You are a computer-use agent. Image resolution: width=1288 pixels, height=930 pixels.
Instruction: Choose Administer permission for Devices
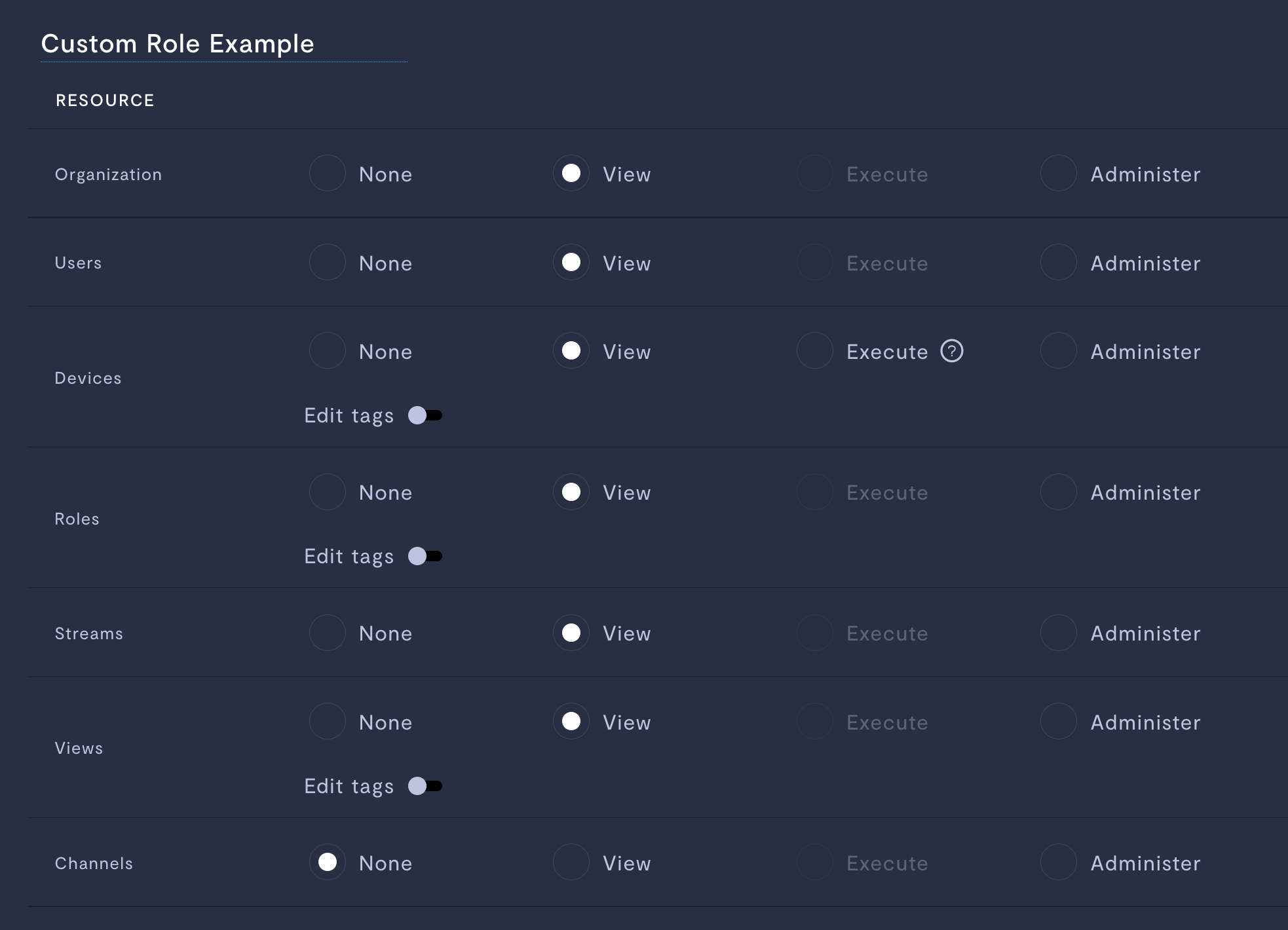(1059, 351)
